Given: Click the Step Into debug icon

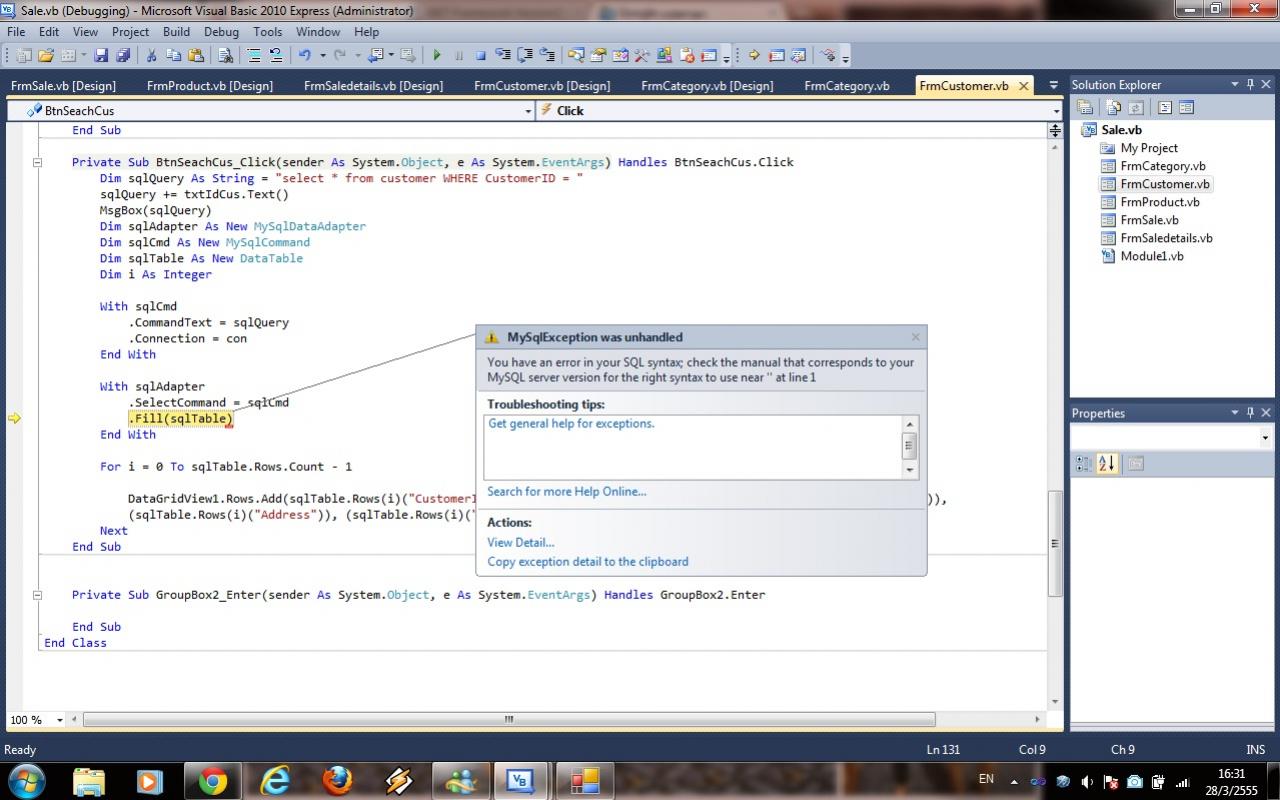Looking at the screenshot, I should click(x=503, y=56).
